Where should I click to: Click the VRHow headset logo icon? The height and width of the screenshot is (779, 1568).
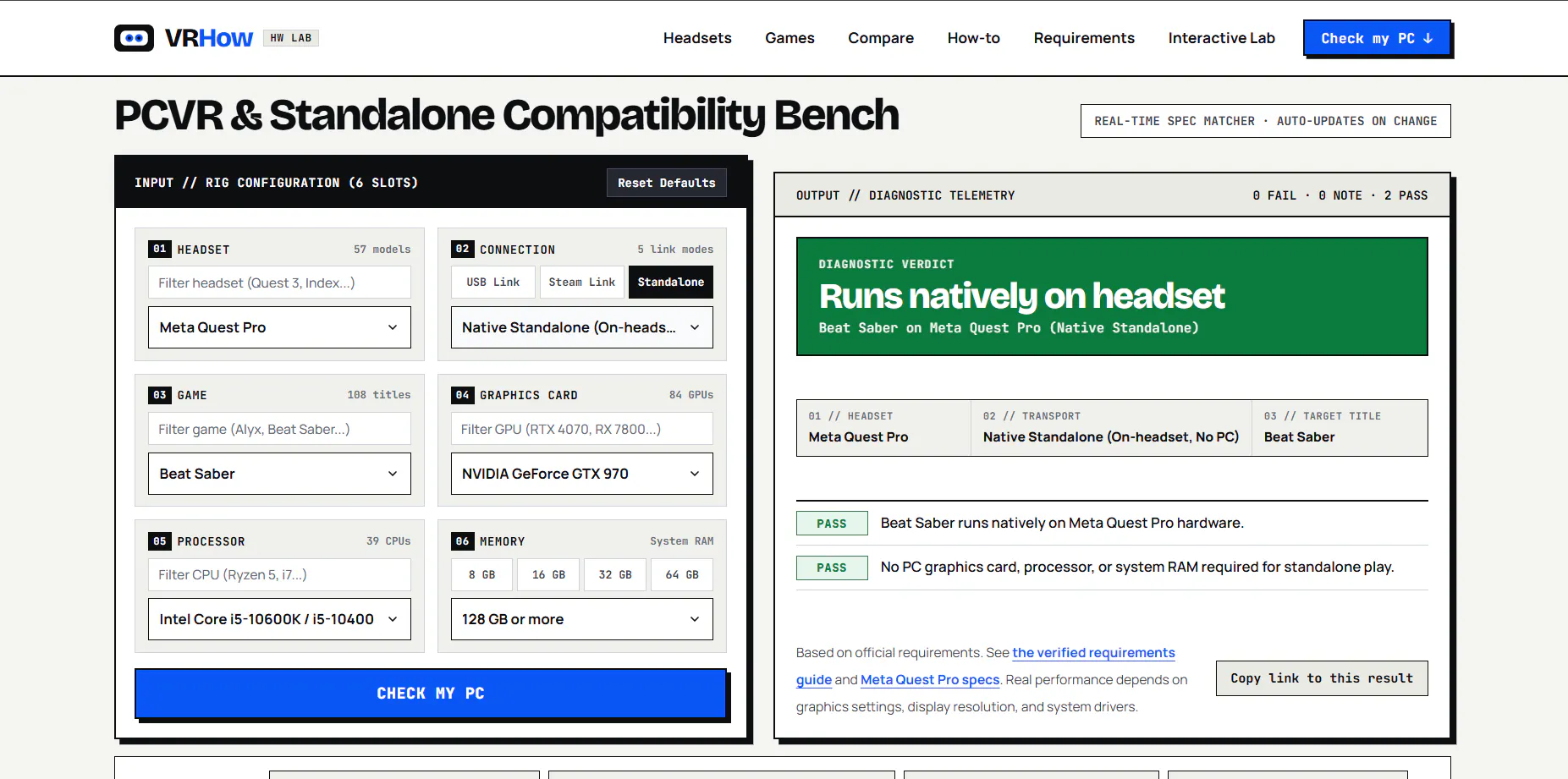point(134,38)
